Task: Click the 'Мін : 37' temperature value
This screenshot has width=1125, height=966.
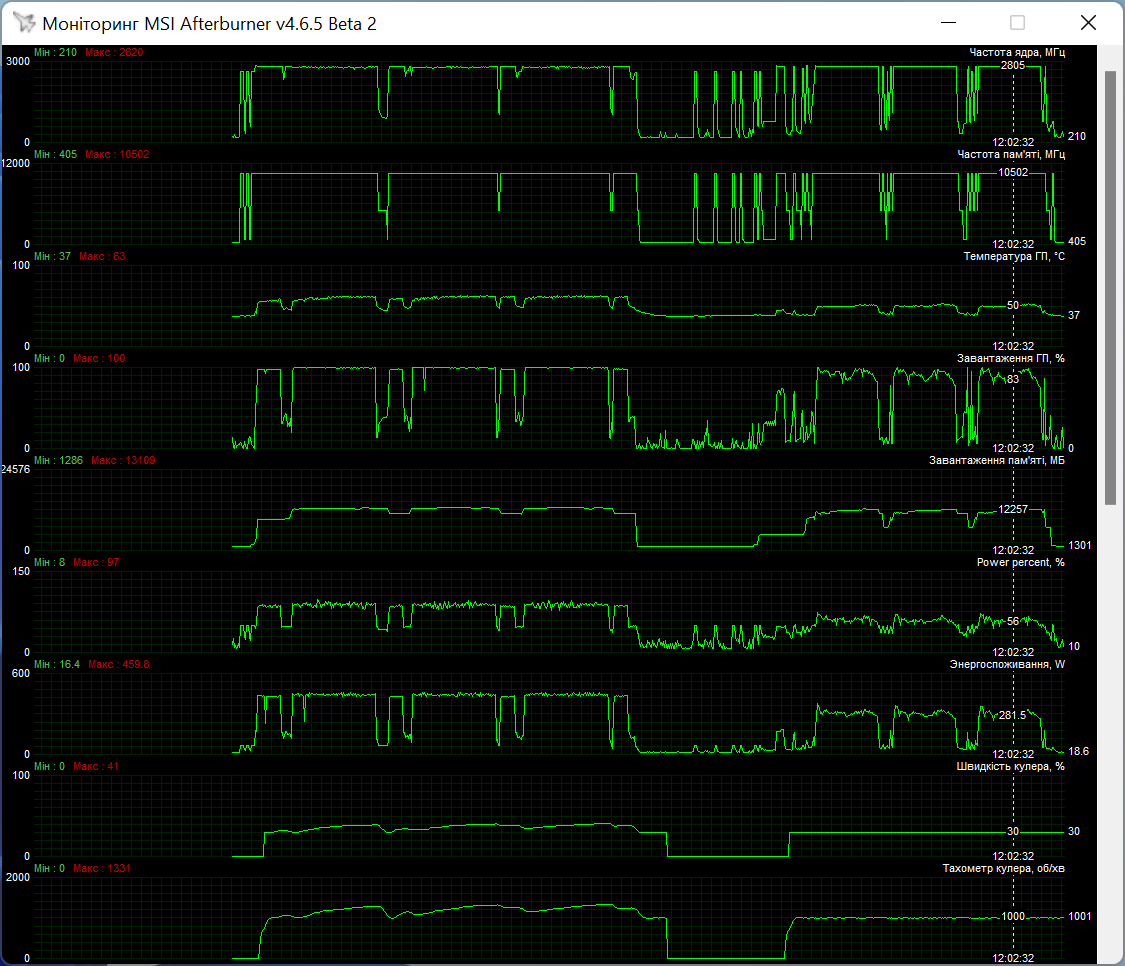Action: [52, 256]
